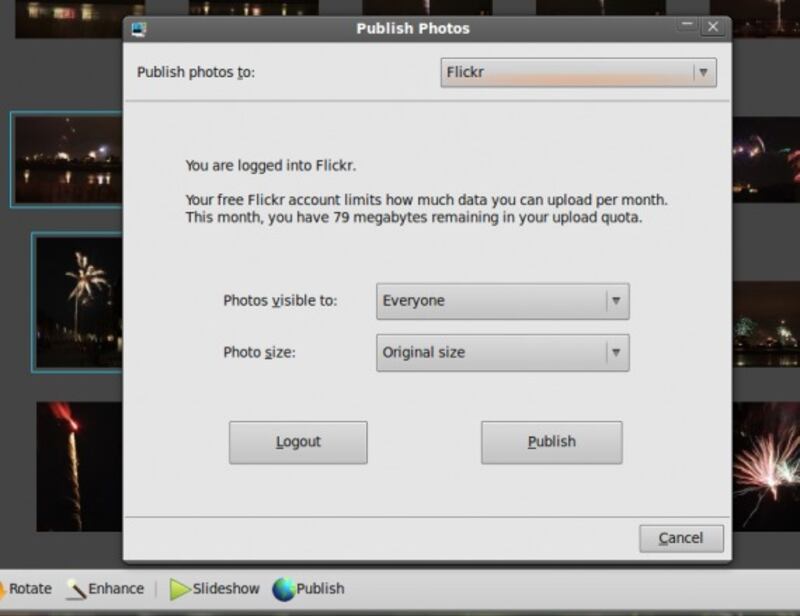Select the Enhance wand tool

tap(76, 590)
